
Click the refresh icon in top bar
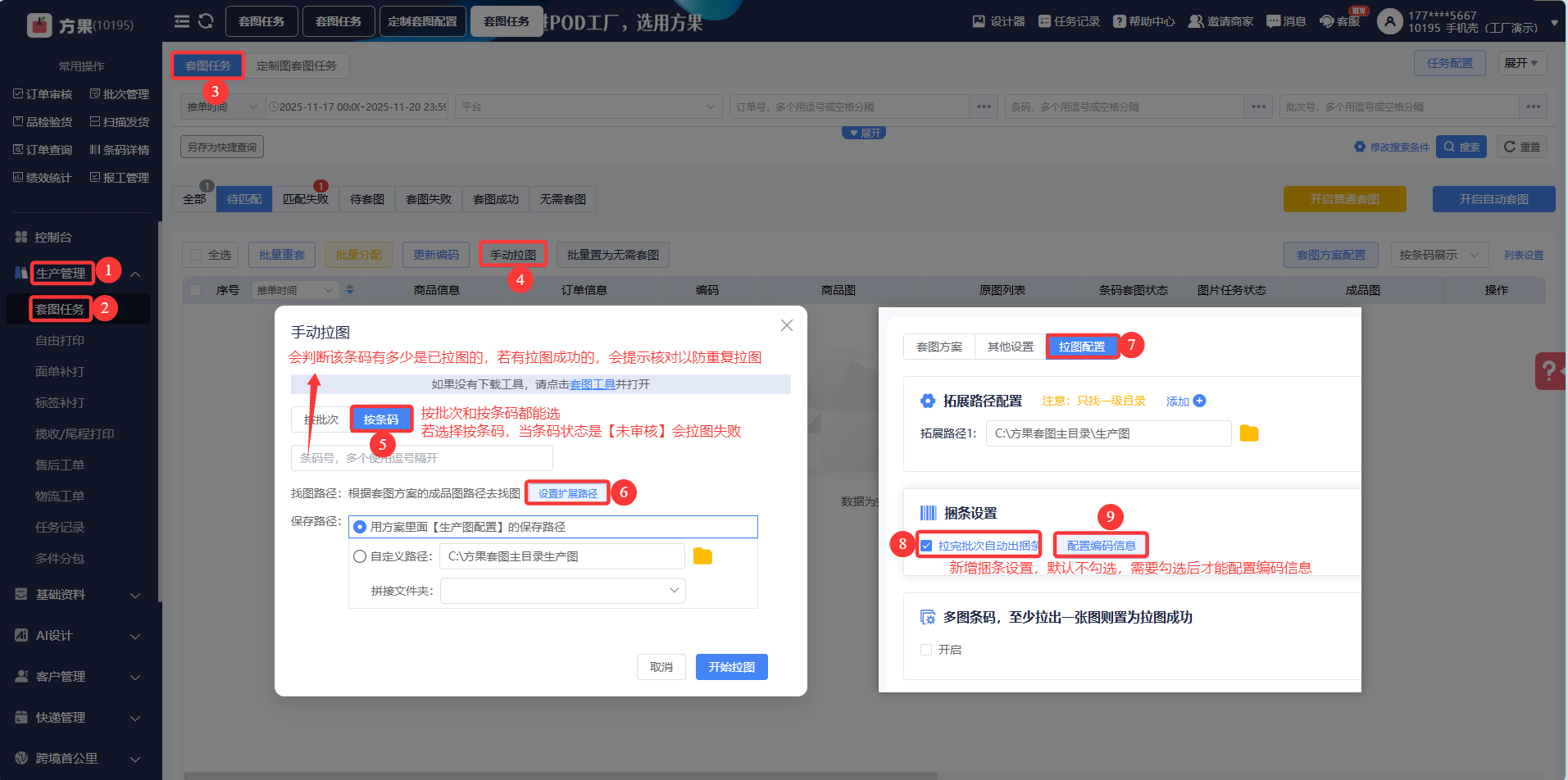(x=206, y=21)
